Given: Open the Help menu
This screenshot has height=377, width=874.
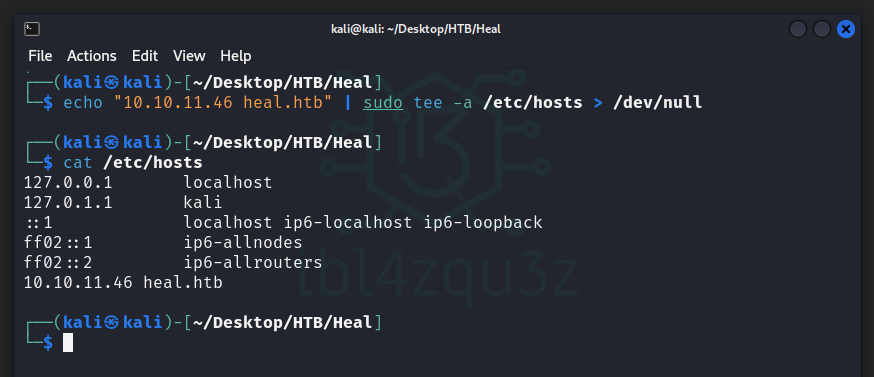Looking at the screenshot, I should pyautogui.click(x=236, y=56).
